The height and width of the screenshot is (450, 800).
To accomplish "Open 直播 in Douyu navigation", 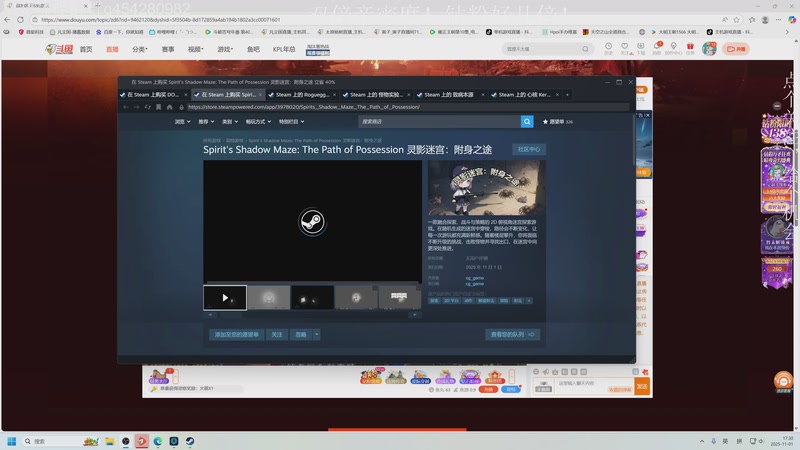I will [112, 49].
